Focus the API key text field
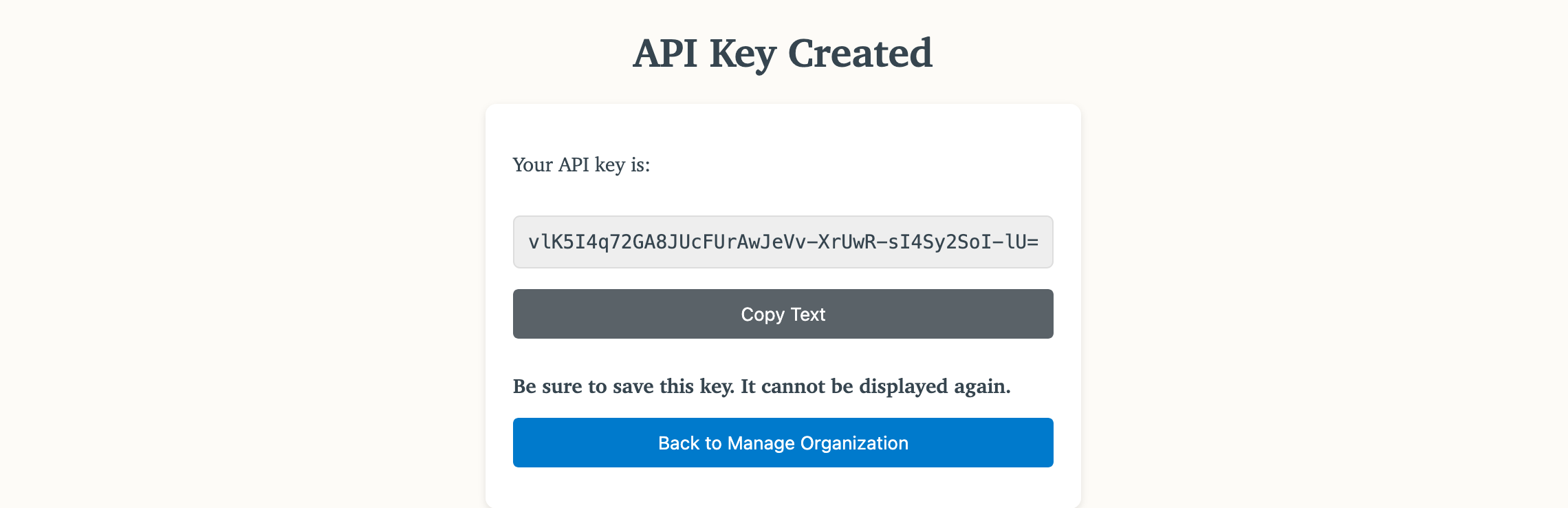Image resolution: width=1568 pixels, height=508 pixels. (x=783, y=242)
